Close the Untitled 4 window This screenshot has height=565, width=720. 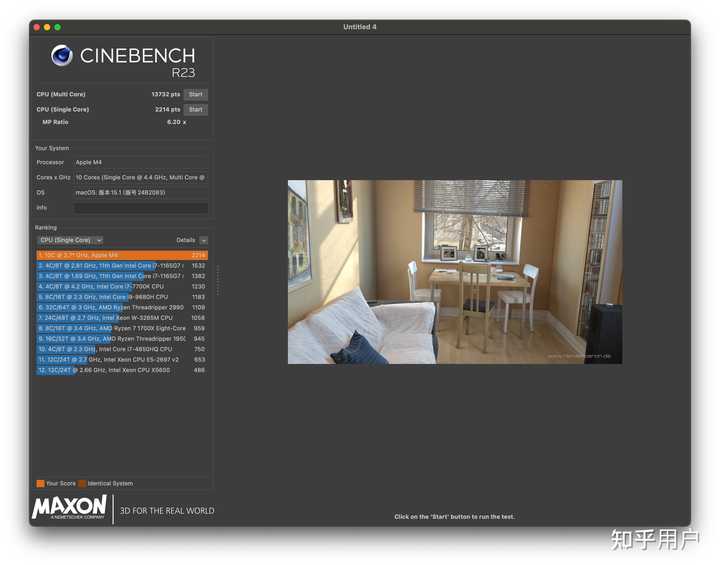coord(37,27)
